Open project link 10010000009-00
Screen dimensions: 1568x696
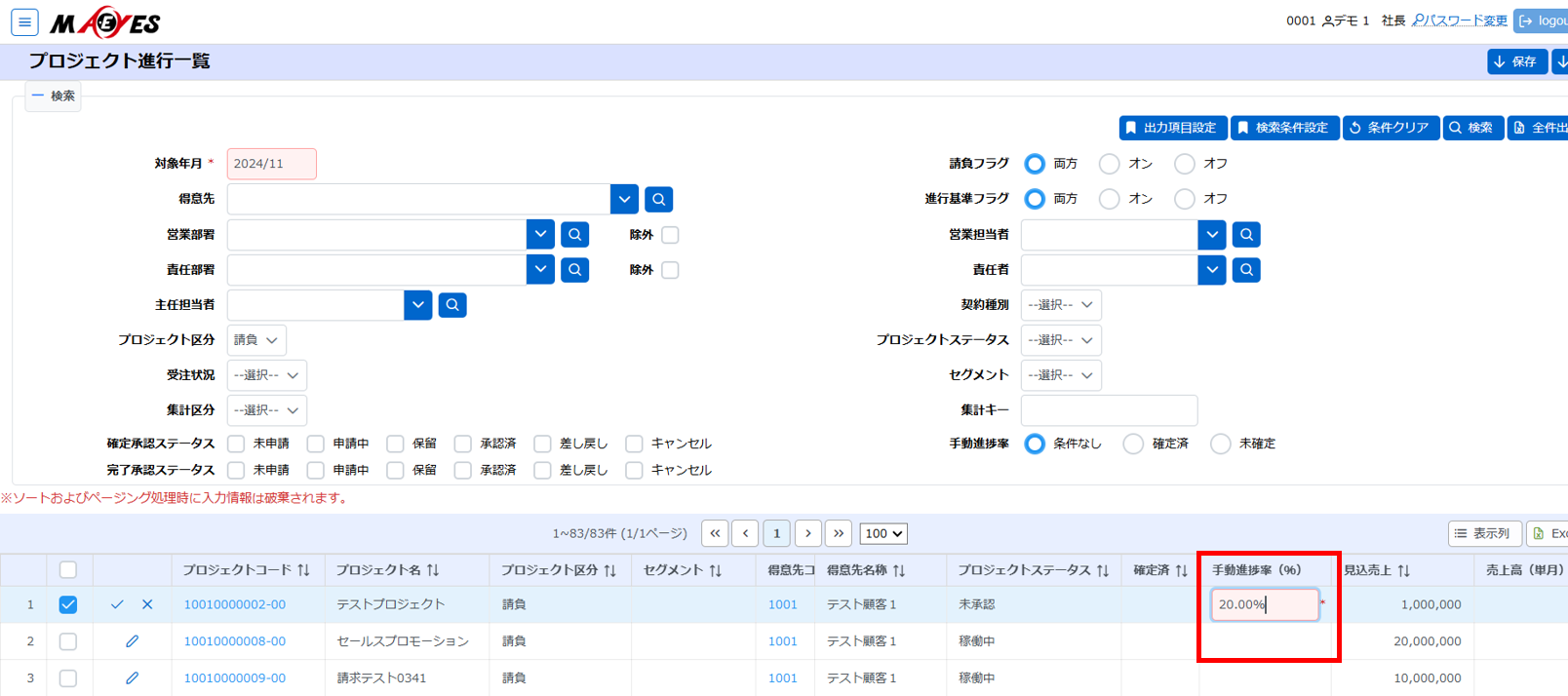(x=235, y=677)
